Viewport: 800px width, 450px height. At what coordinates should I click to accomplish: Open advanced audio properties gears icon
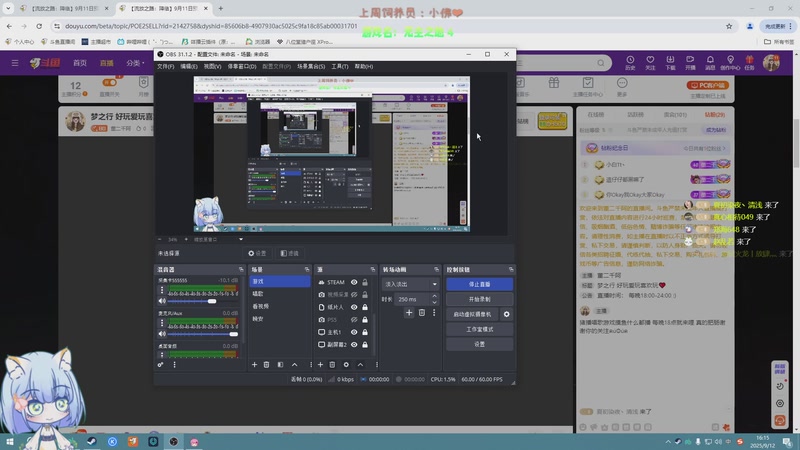(x=160, y=364)
